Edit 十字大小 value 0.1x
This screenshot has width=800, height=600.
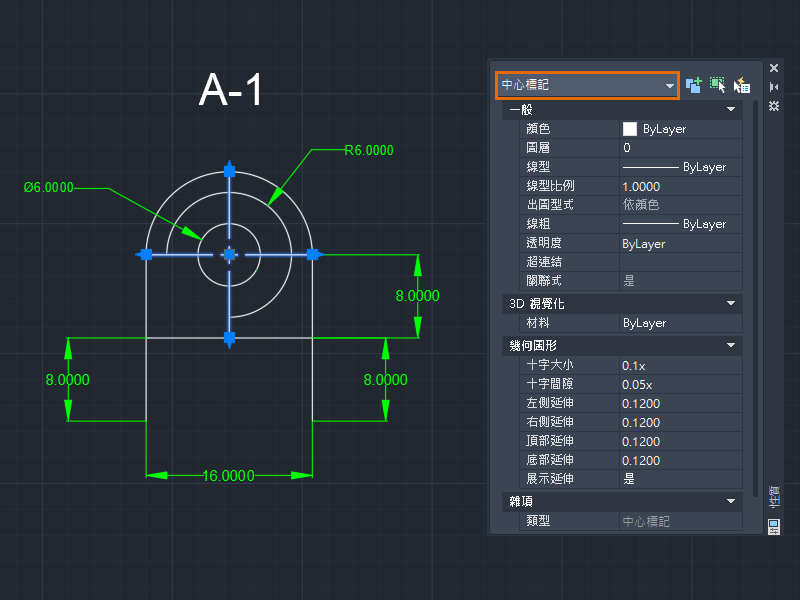[x=681, y=365]
